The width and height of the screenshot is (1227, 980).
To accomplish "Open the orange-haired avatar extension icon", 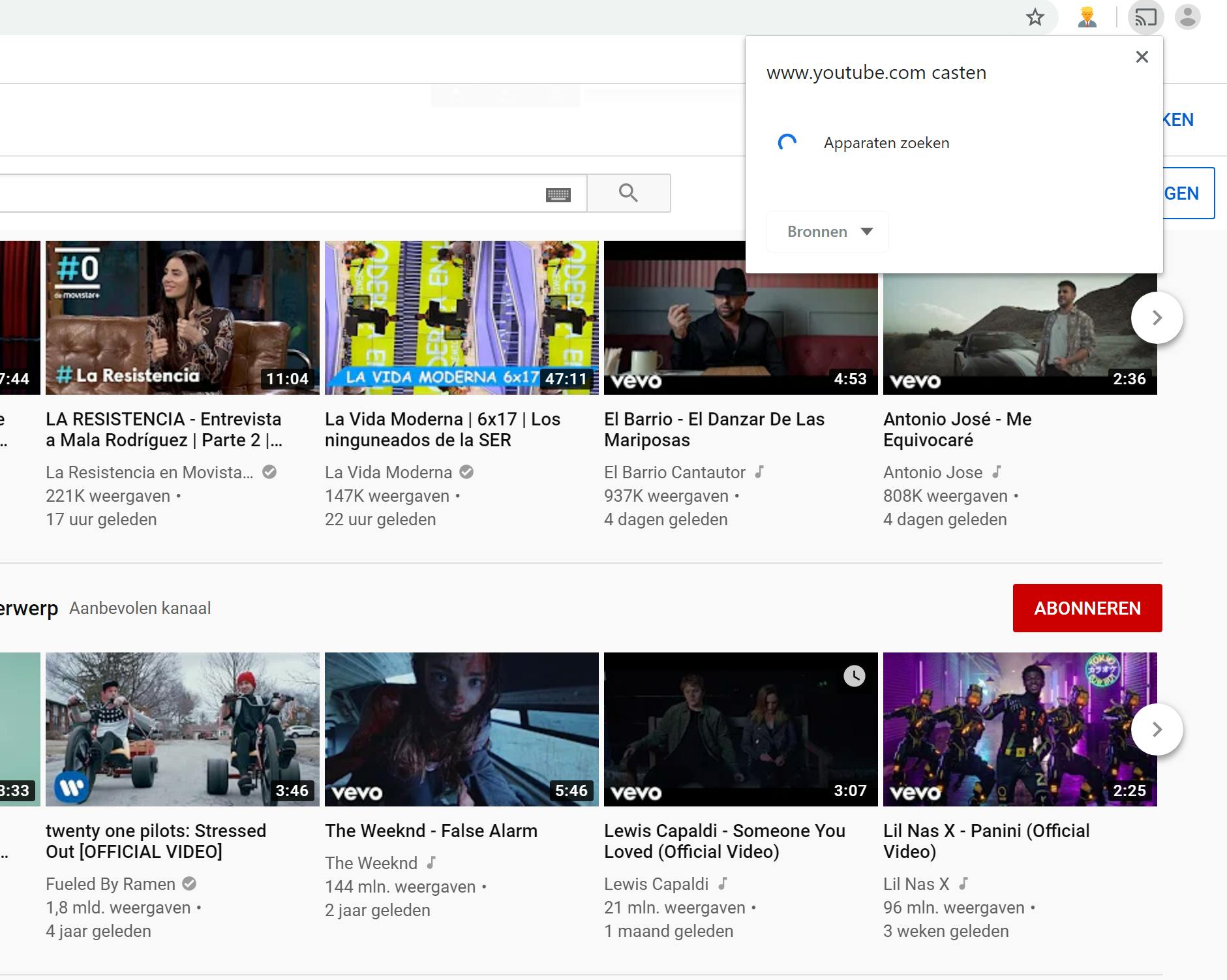I will 1087,18.
